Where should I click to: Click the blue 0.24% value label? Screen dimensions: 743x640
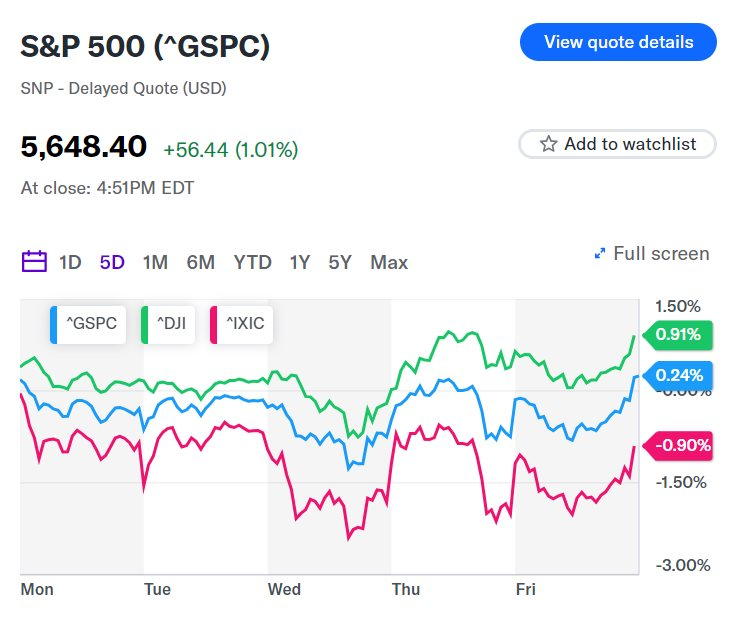(680, 376)
